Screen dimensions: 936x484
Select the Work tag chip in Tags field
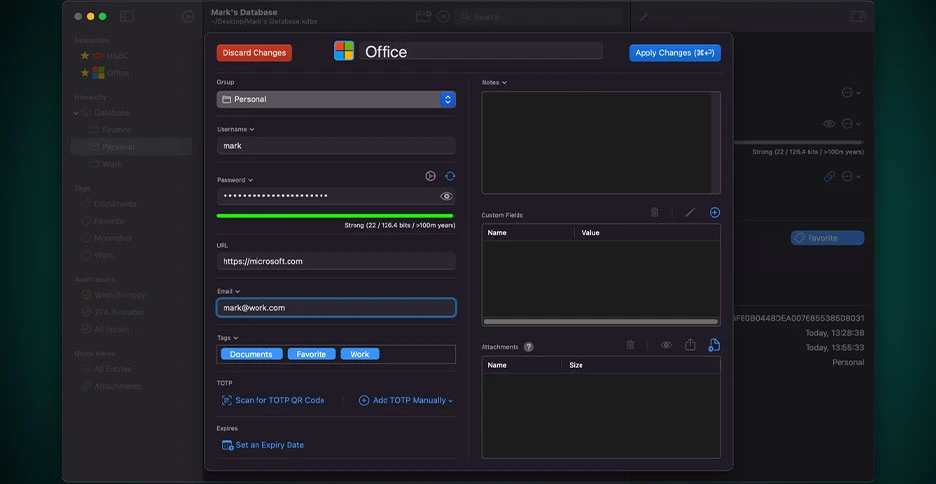pos(360,354)
